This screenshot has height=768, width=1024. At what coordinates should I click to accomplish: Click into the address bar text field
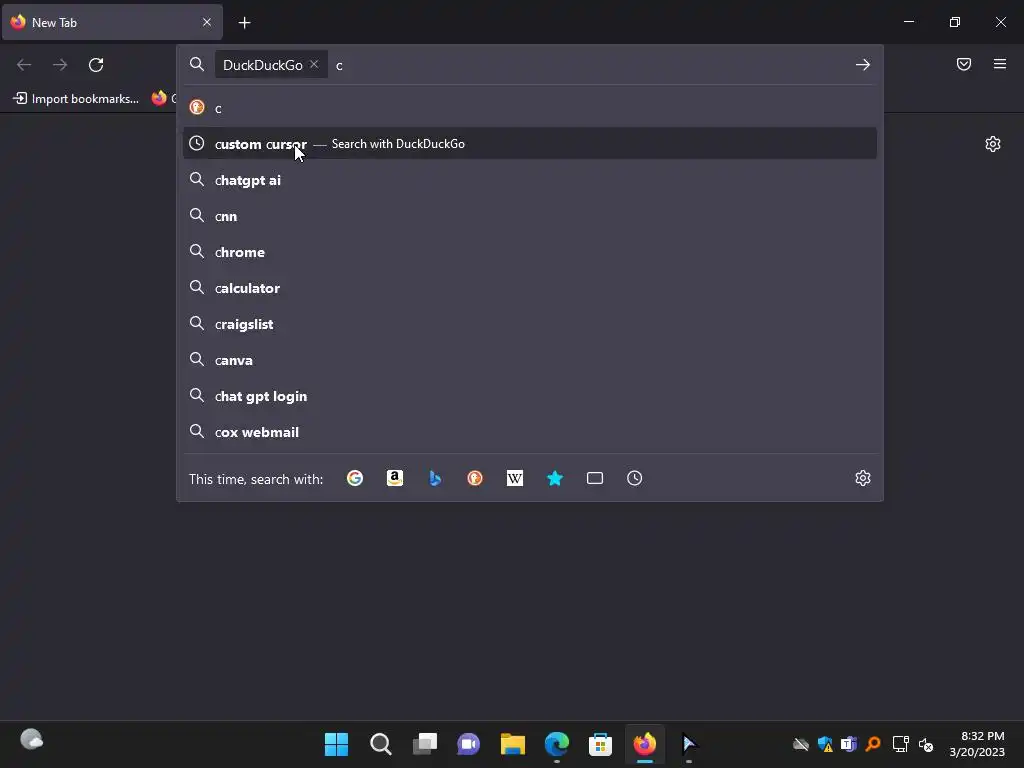(591, 65)
